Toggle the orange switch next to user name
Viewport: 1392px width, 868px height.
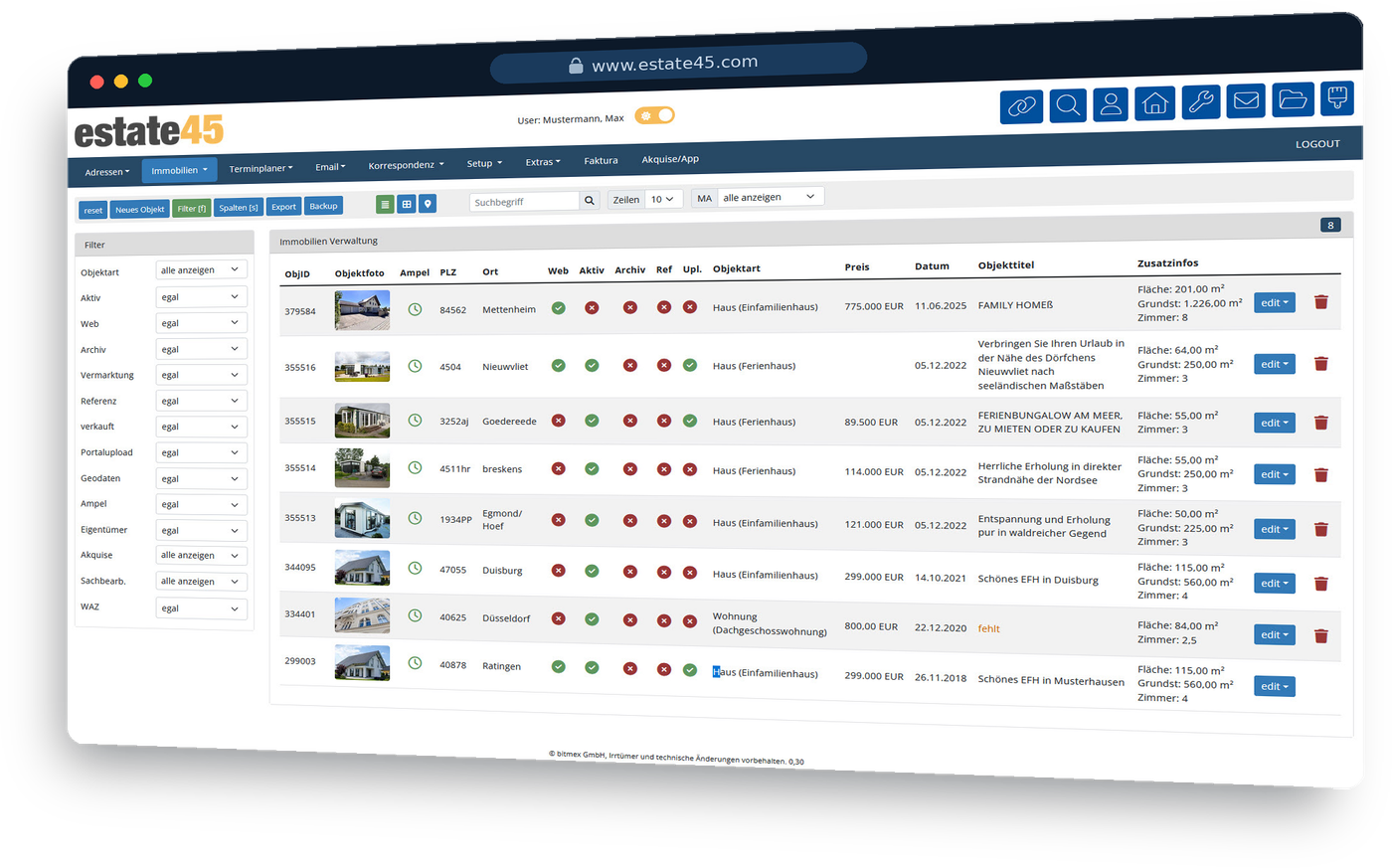pyautogui.click(x=654, y=115)
